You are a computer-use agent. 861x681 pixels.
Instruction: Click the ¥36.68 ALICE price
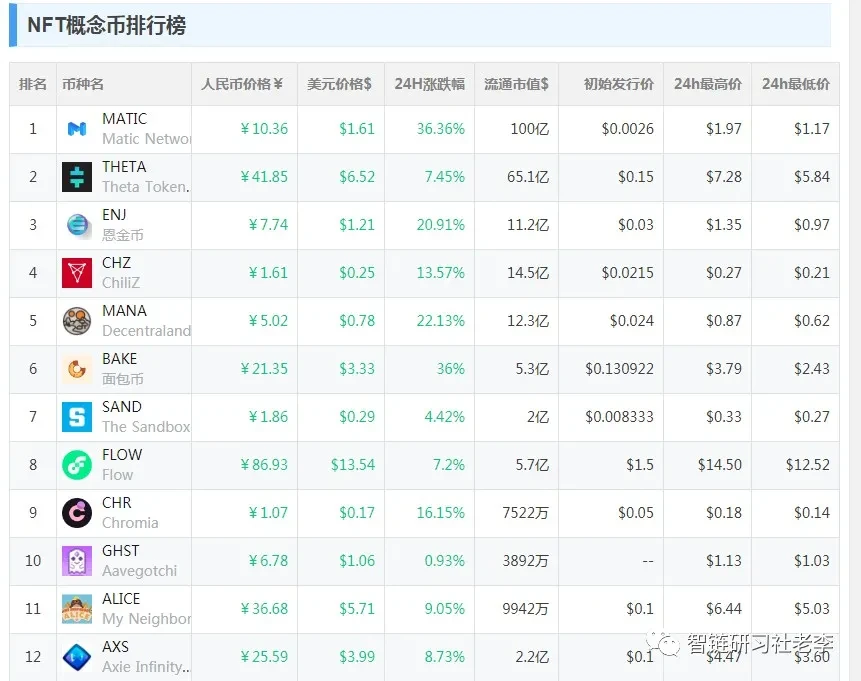pyautogui.click(x=264, y=609)
